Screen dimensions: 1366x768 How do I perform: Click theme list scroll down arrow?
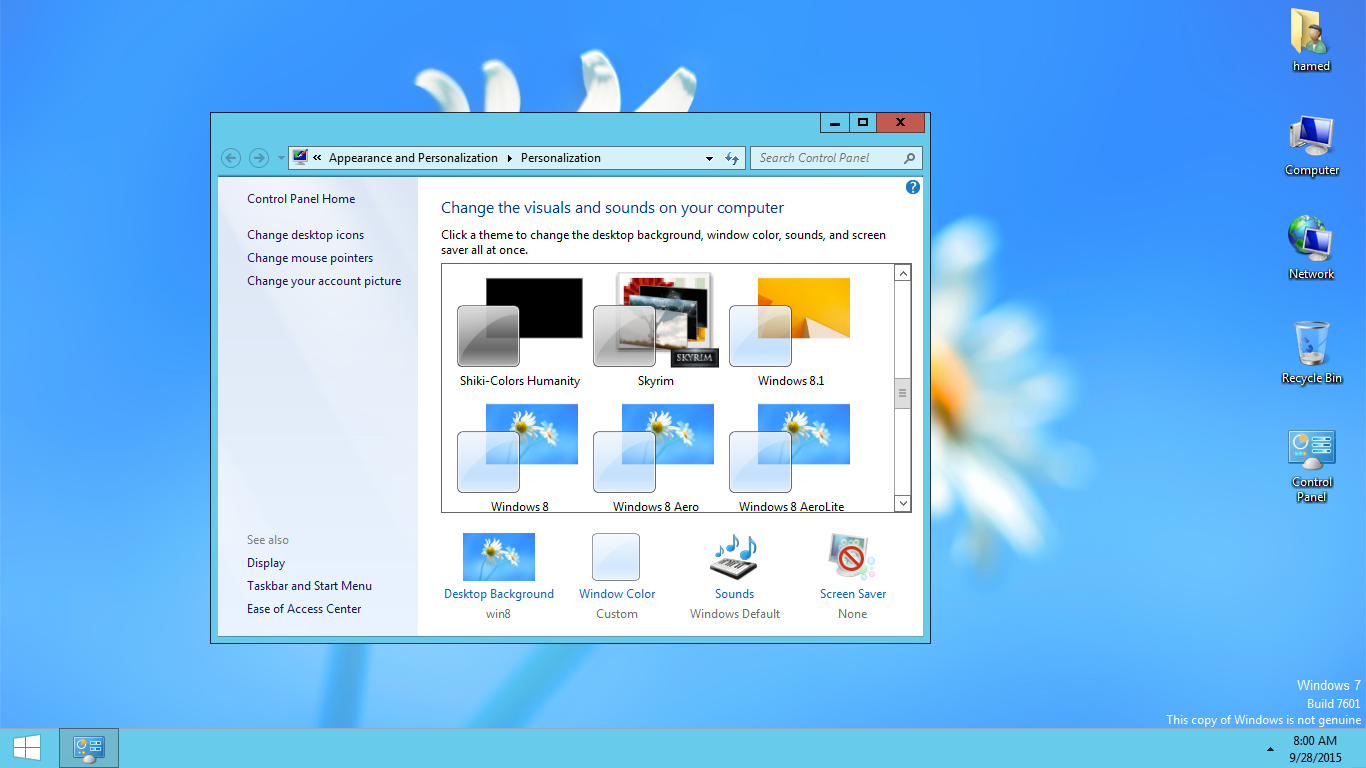pos(902,503)
